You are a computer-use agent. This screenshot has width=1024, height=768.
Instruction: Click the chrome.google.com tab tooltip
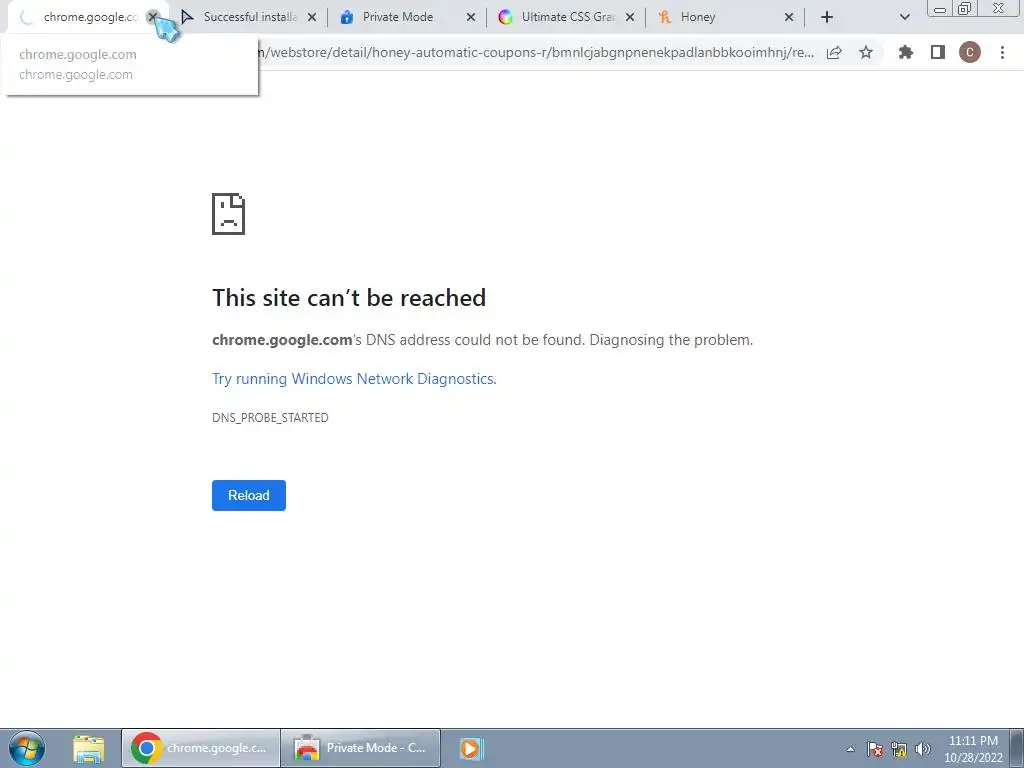132,65
